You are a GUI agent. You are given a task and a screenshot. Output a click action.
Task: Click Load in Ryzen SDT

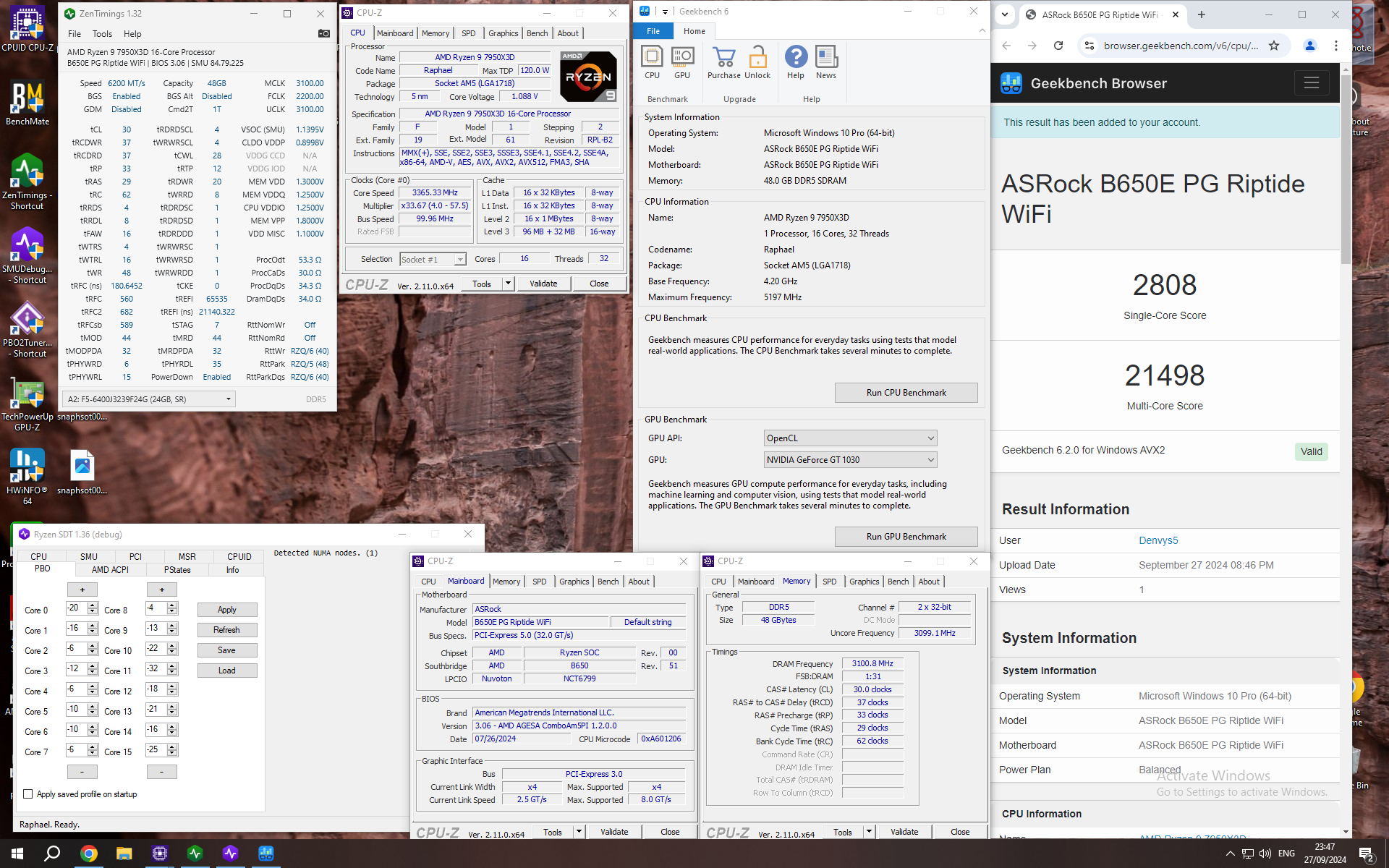point(226,671)
